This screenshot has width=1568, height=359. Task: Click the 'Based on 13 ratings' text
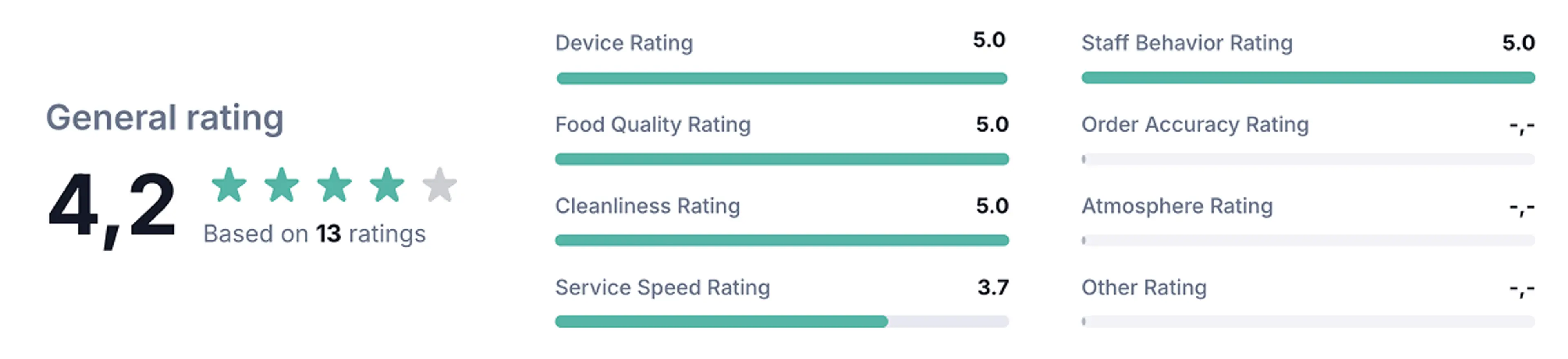314,234
